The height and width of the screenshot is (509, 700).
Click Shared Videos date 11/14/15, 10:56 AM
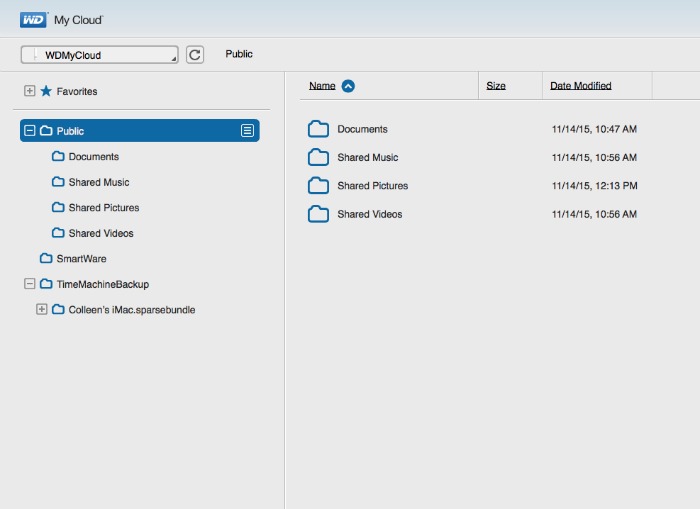tap(594, 214)
